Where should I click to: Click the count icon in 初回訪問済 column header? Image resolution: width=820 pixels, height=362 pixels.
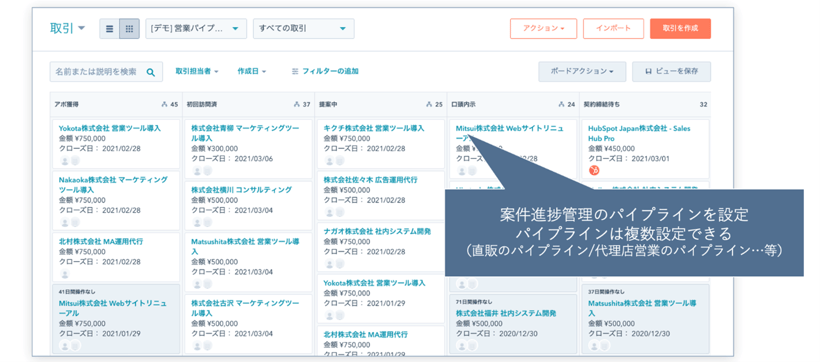[x=297, y=105]
